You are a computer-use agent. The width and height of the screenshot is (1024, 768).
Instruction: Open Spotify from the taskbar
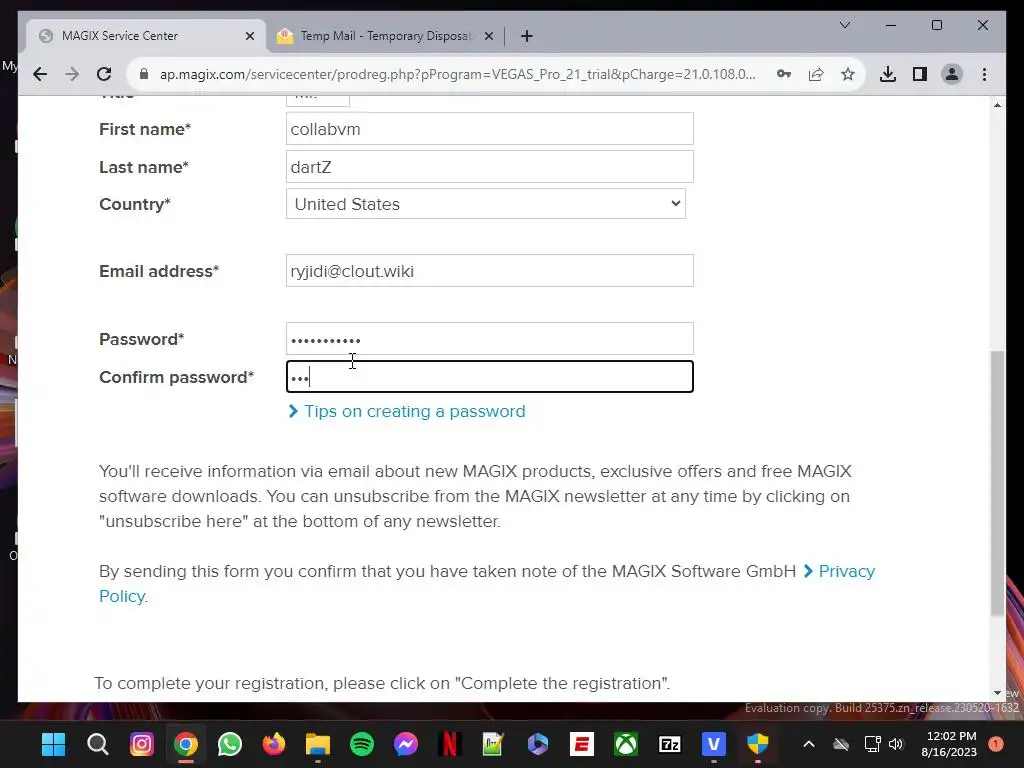pyautogui.click(x=362, y=744)
